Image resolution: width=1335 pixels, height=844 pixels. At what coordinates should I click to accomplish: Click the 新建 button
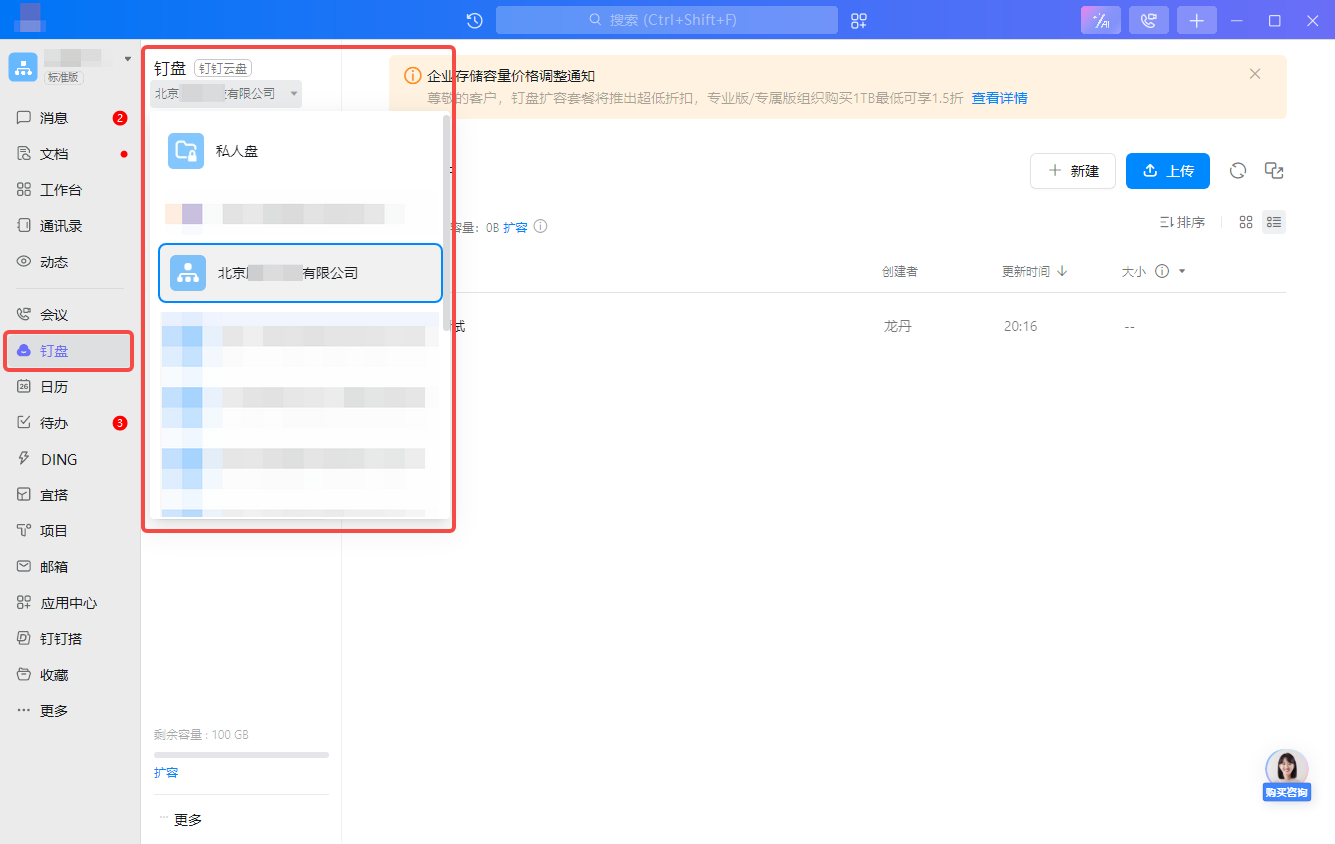point(1073,171)
